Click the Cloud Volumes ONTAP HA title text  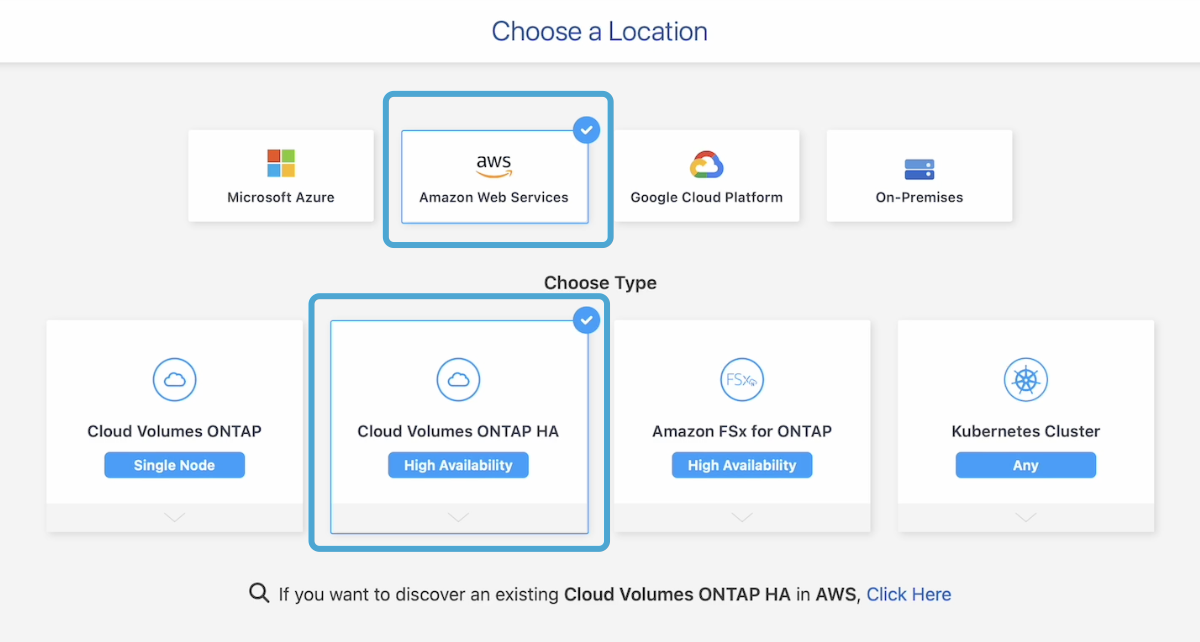point(458,431)
